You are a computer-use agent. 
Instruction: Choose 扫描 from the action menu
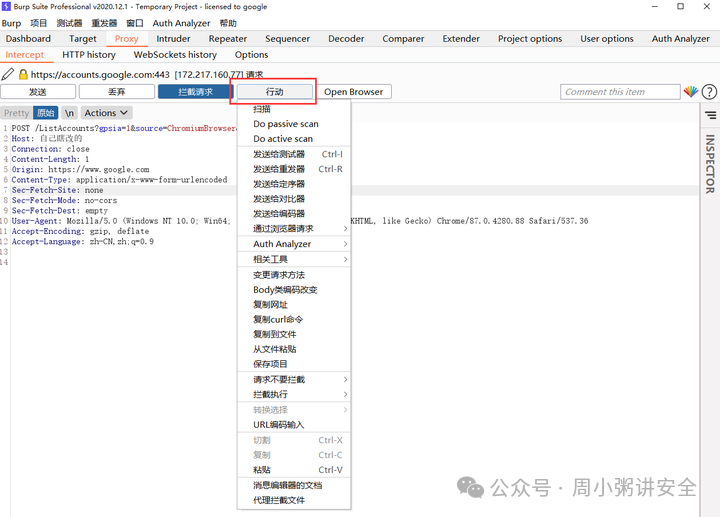[294, 109]
